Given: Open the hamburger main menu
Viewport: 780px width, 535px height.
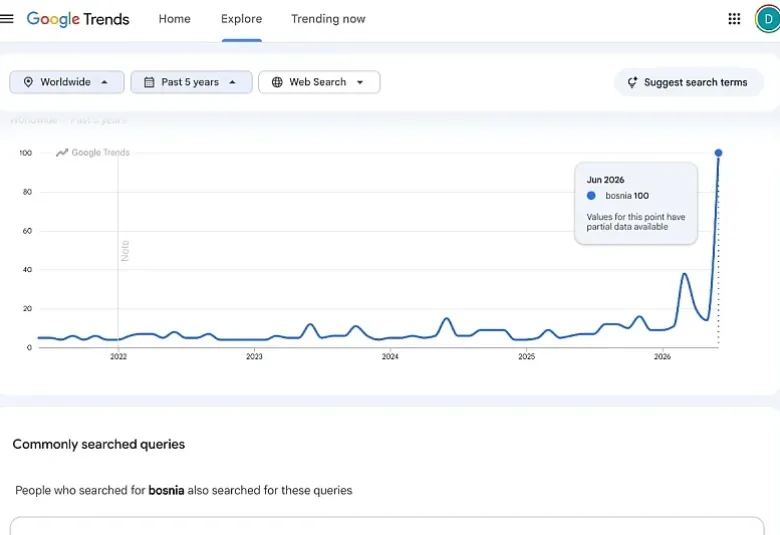Looking at the screenshot, I should tap(7, 19).
